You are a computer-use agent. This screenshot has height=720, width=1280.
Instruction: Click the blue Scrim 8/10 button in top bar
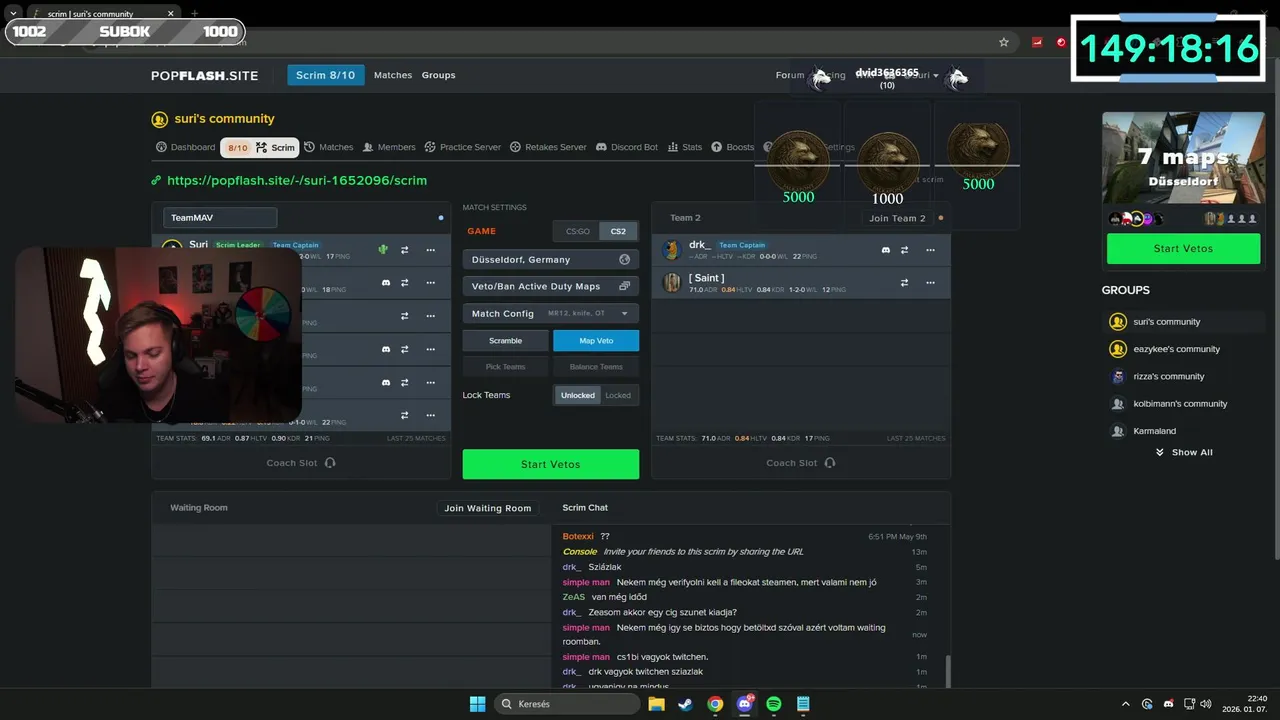click(326, 75)
